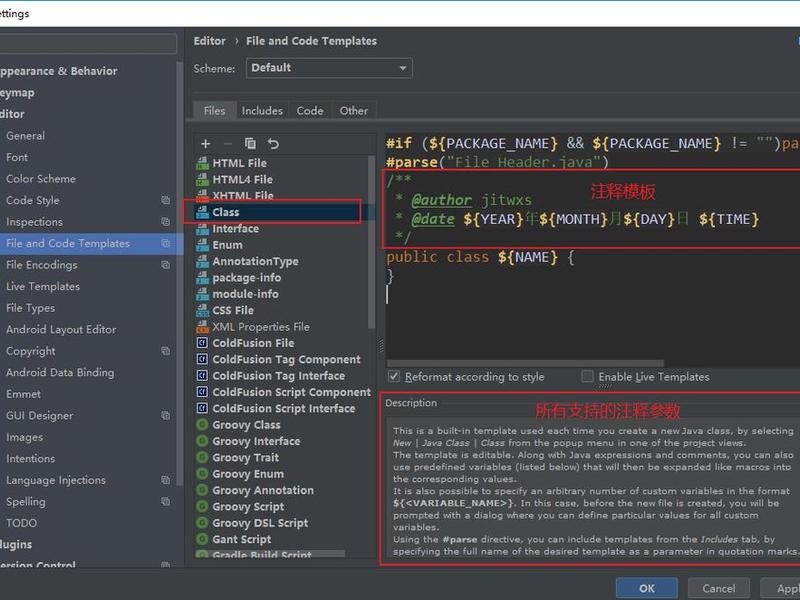Click the Groovy Class icon

click(x=203, y=424)
